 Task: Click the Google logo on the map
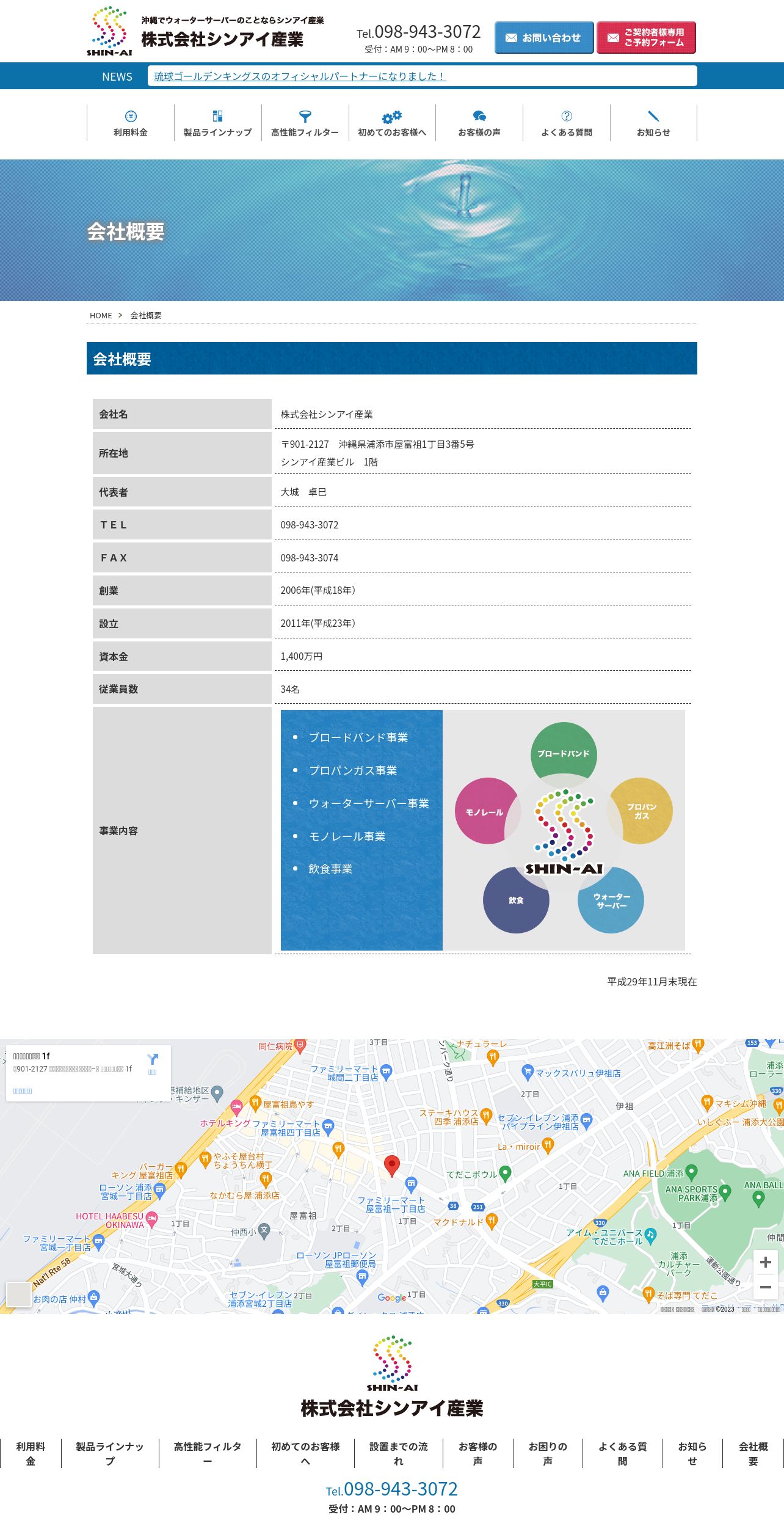pyautogui.click(x=392, y=1298)
